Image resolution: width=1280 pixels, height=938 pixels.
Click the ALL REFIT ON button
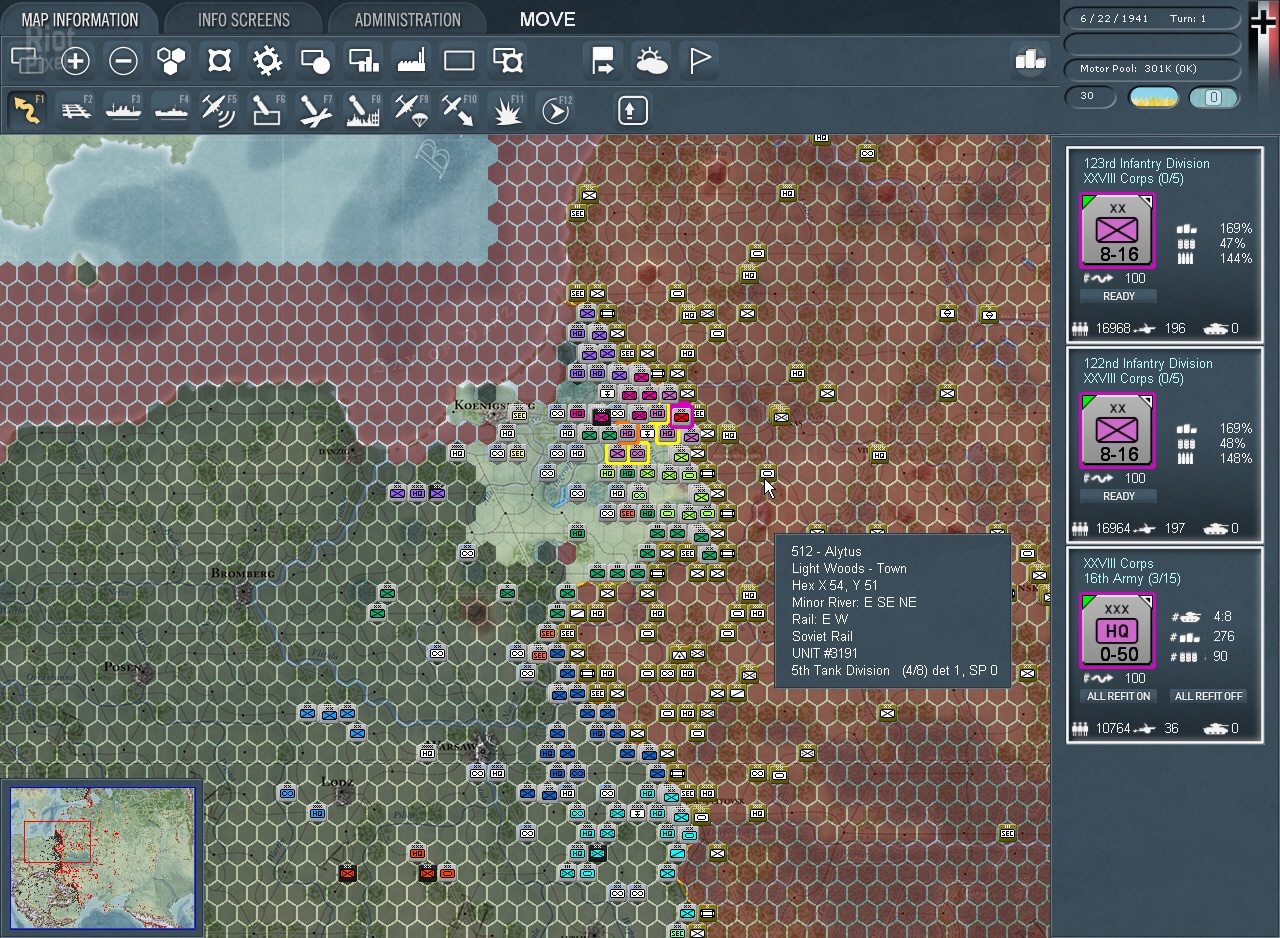pos(1117,696)
